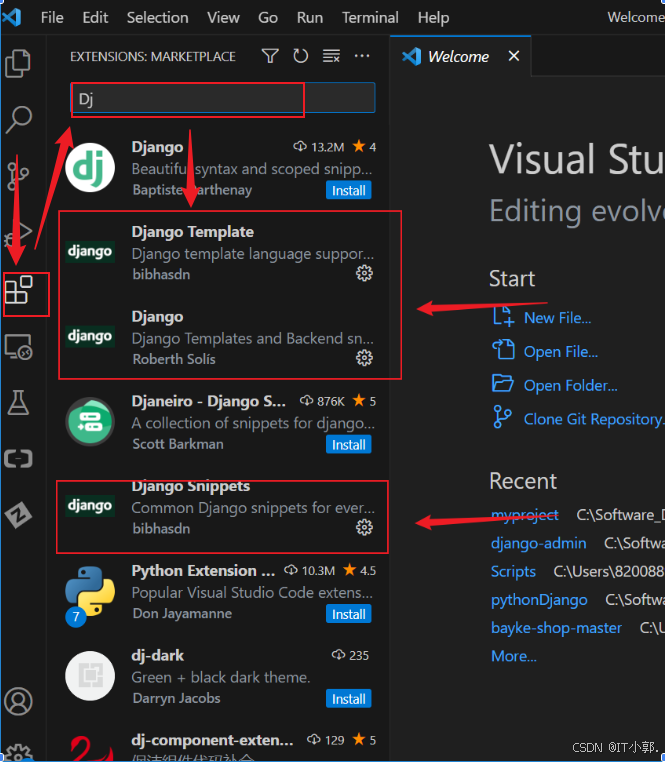Click the dj-dark extension title
Image resolution: width=665 pixels, height=762 pixels.
158,655
